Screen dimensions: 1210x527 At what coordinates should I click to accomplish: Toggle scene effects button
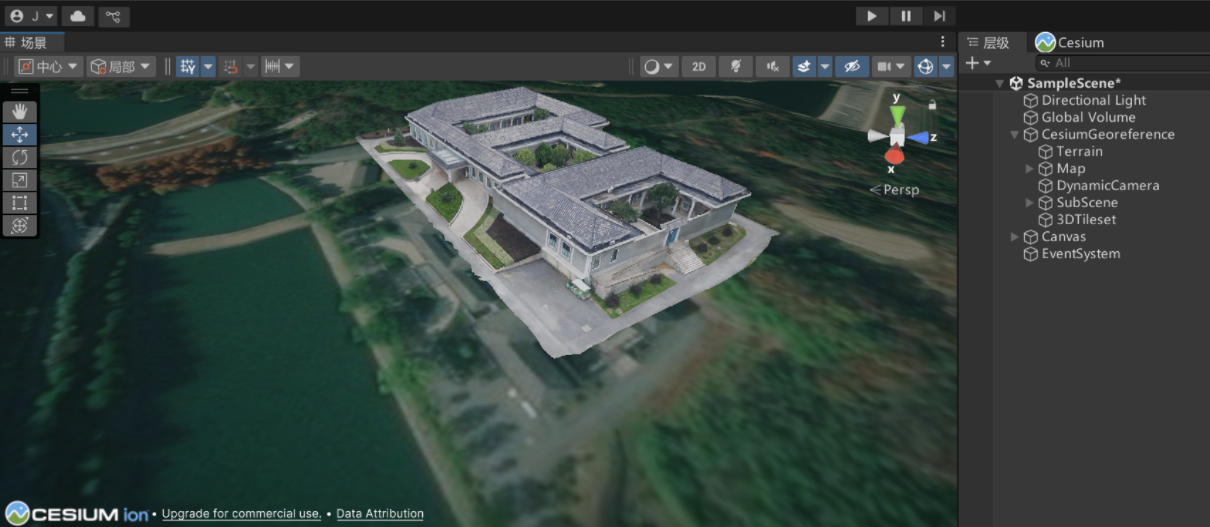pyautogui.click(x=804, y=67)
